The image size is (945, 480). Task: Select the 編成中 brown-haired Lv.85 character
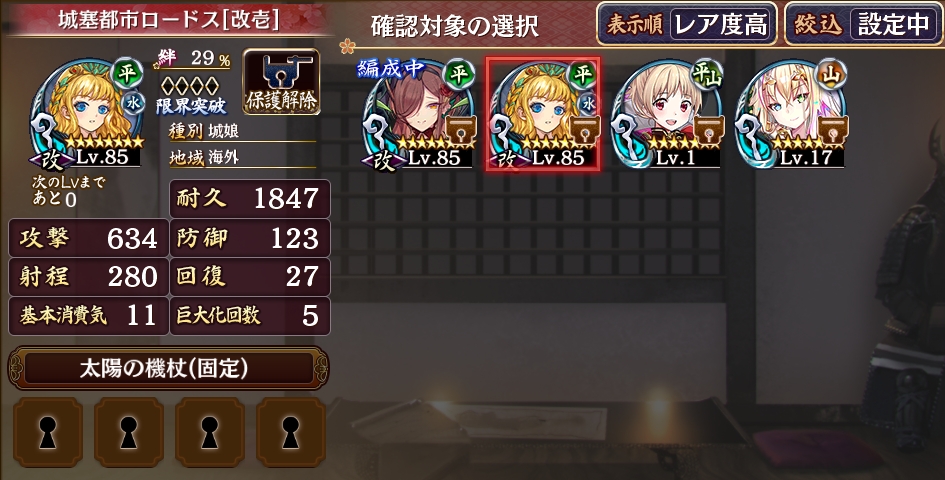[419, 115]
